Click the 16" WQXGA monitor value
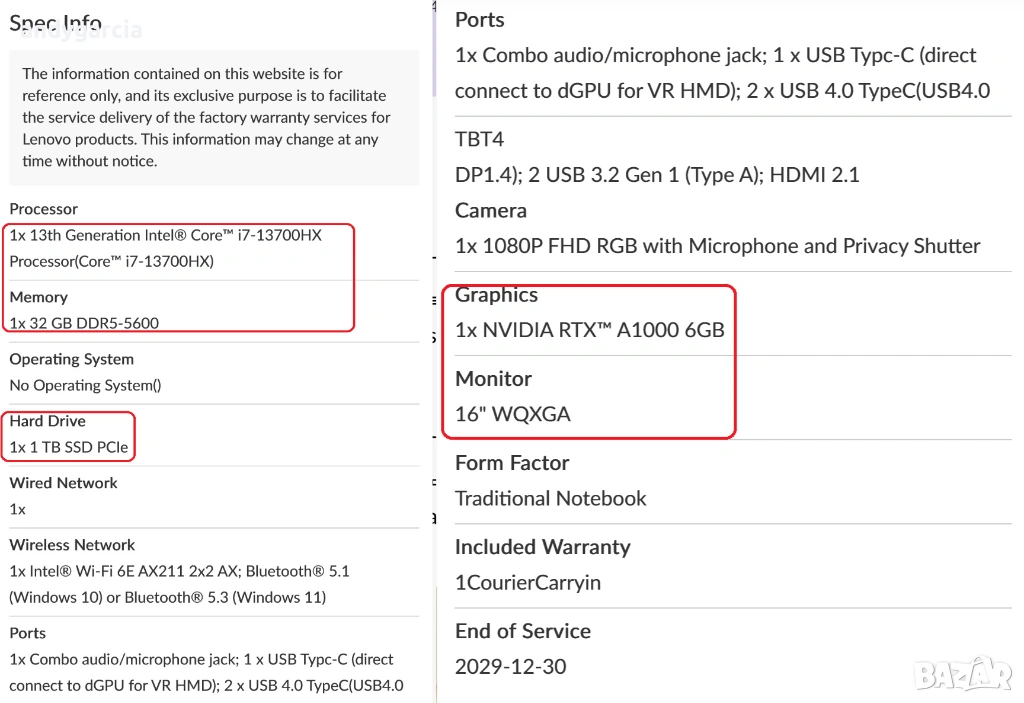The image size is (1024, 703). tap(512, 414)
